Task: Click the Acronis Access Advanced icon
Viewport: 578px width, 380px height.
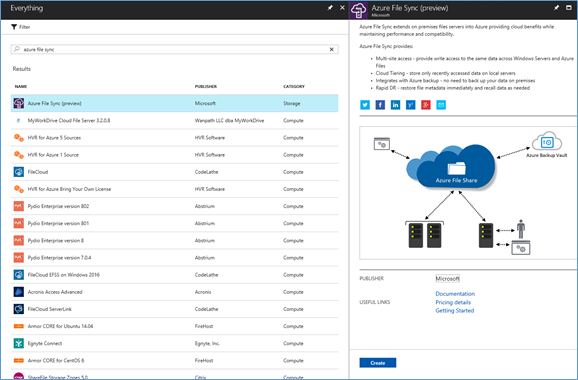Action: [19, 292]
